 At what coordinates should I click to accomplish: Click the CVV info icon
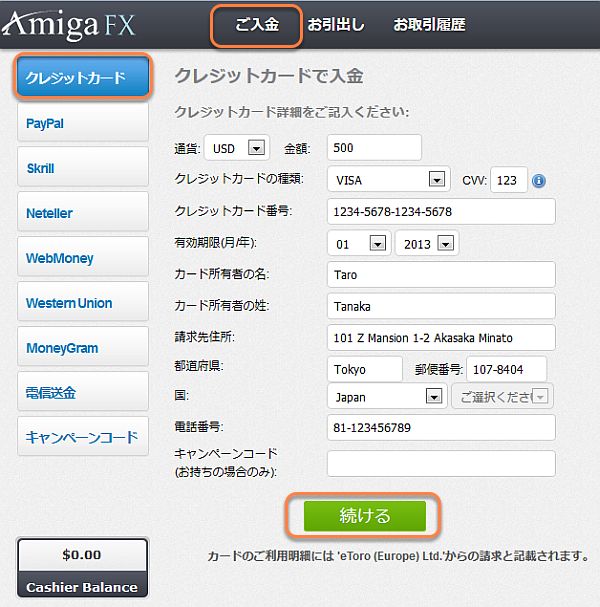[x=539, y=181]
